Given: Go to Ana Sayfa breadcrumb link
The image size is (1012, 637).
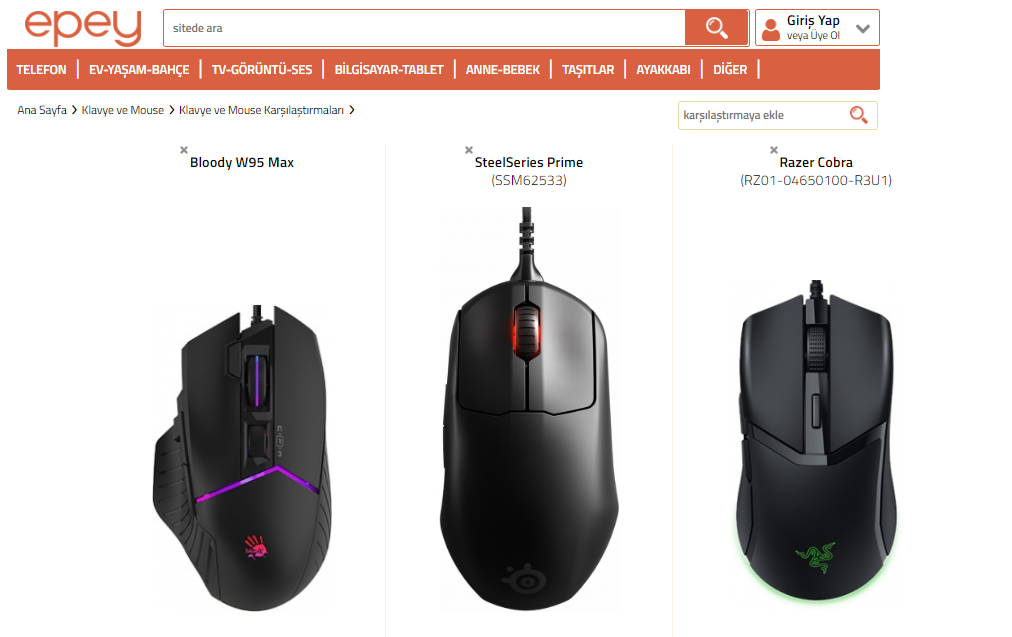Looking at the screenshot, I should (x=42, y=110).
